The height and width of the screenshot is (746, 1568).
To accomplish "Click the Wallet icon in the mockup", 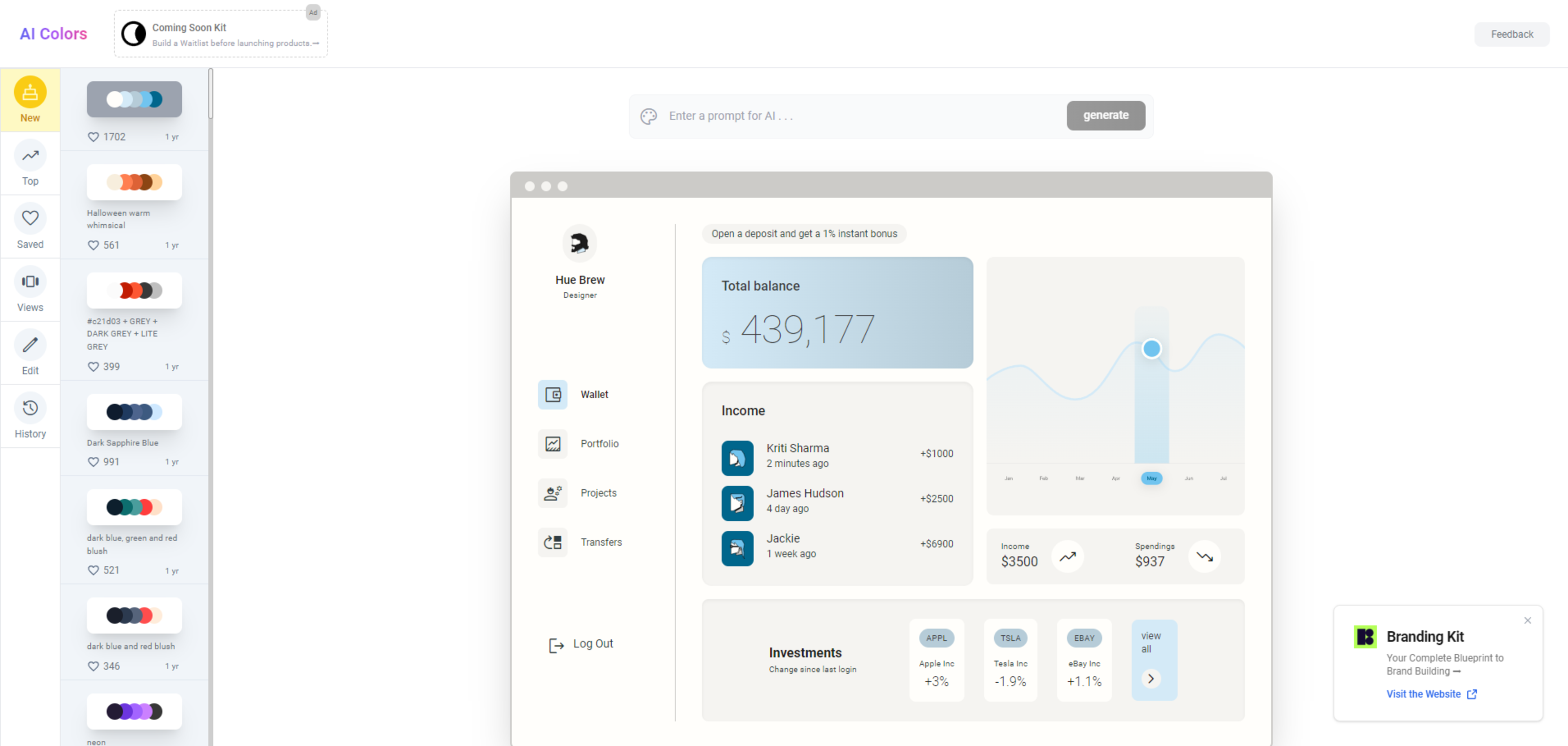I will tap(553, 395).
